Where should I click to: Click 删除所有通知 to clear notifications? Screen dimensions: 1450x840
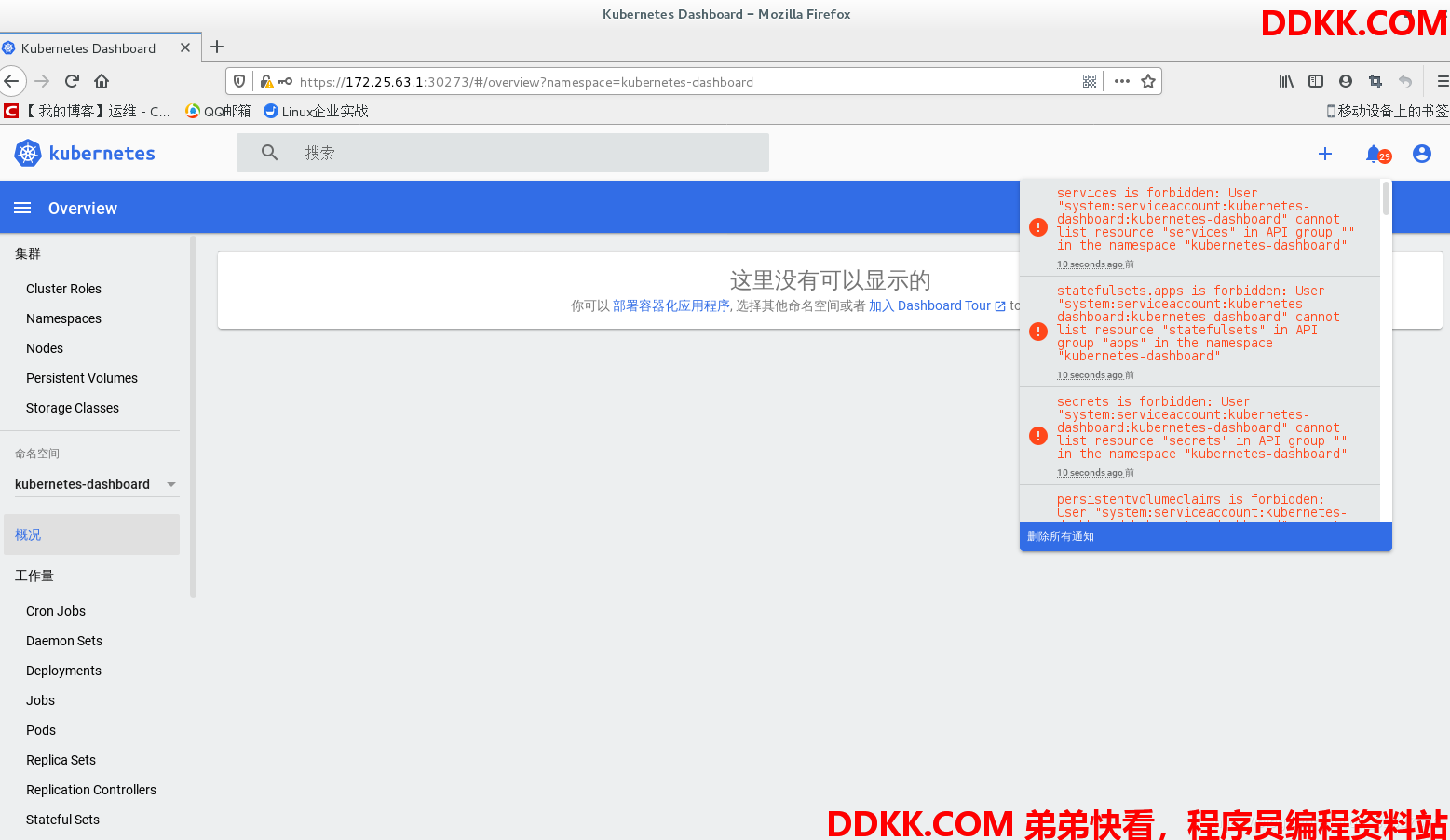click(1061, 536)
